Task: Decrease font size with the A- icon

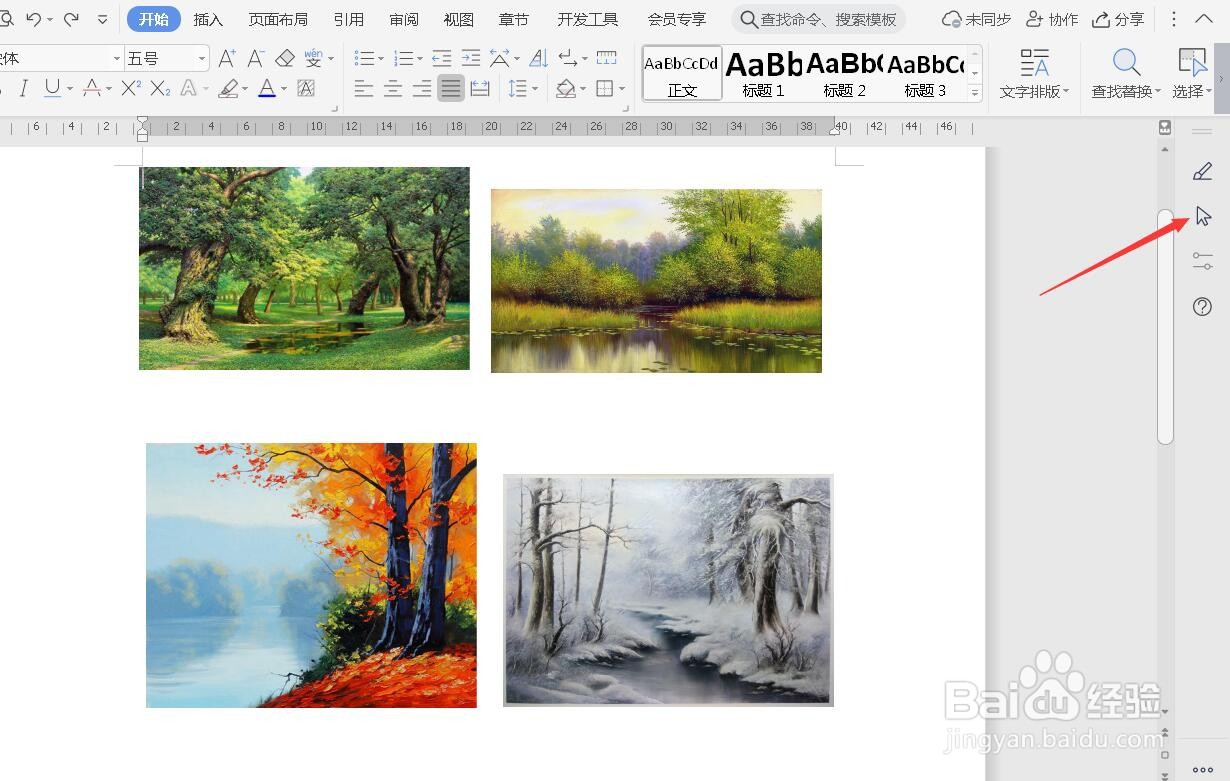Action: [256, 59]
